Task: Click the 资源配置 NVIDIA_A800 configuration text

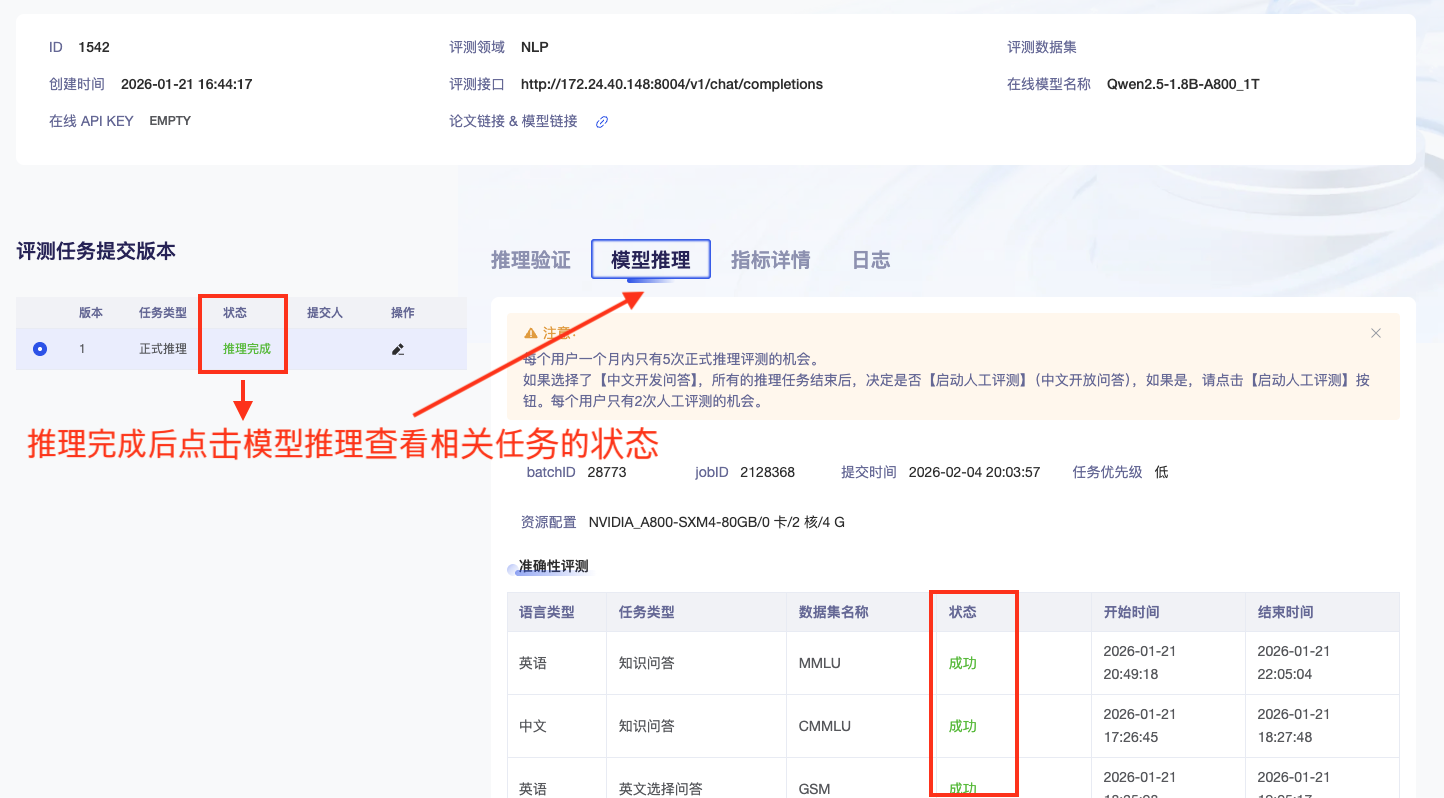Action: click(x=715, y=521)
